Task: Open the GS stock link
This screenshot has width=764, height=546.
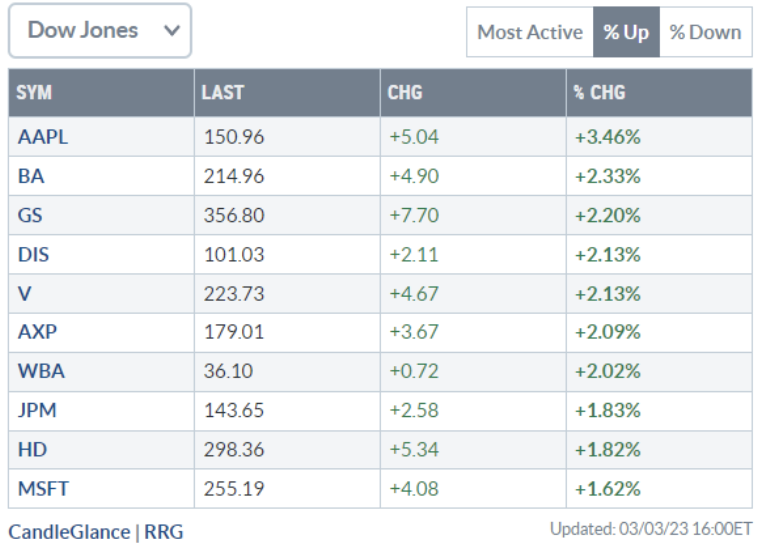Action: 30,215
